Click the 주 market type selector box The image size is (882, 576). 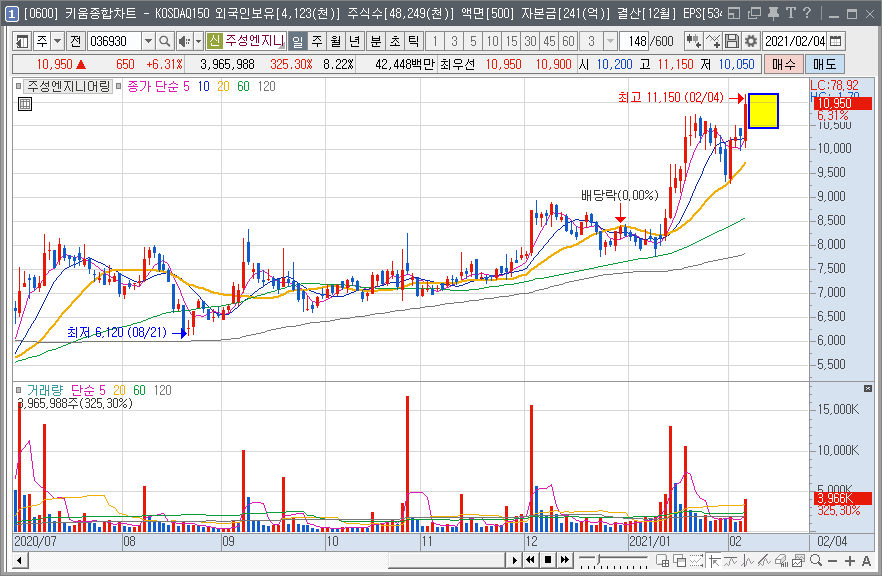pyautogui.click(x=42, y=41)
